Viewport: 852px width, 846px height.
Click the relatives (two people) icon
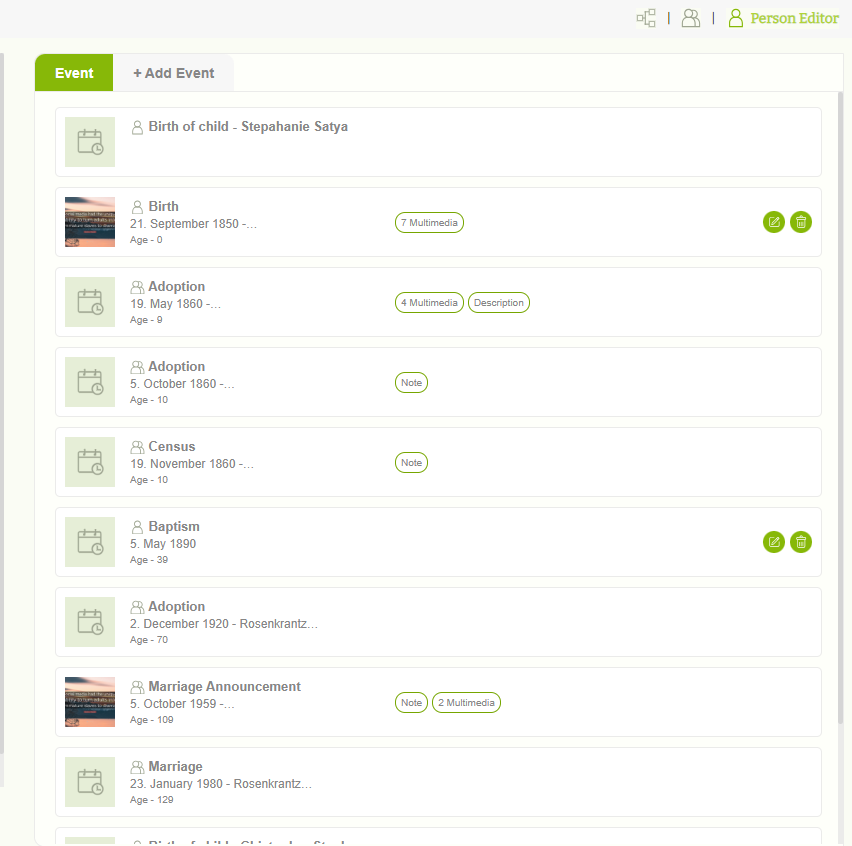point(690,17)
